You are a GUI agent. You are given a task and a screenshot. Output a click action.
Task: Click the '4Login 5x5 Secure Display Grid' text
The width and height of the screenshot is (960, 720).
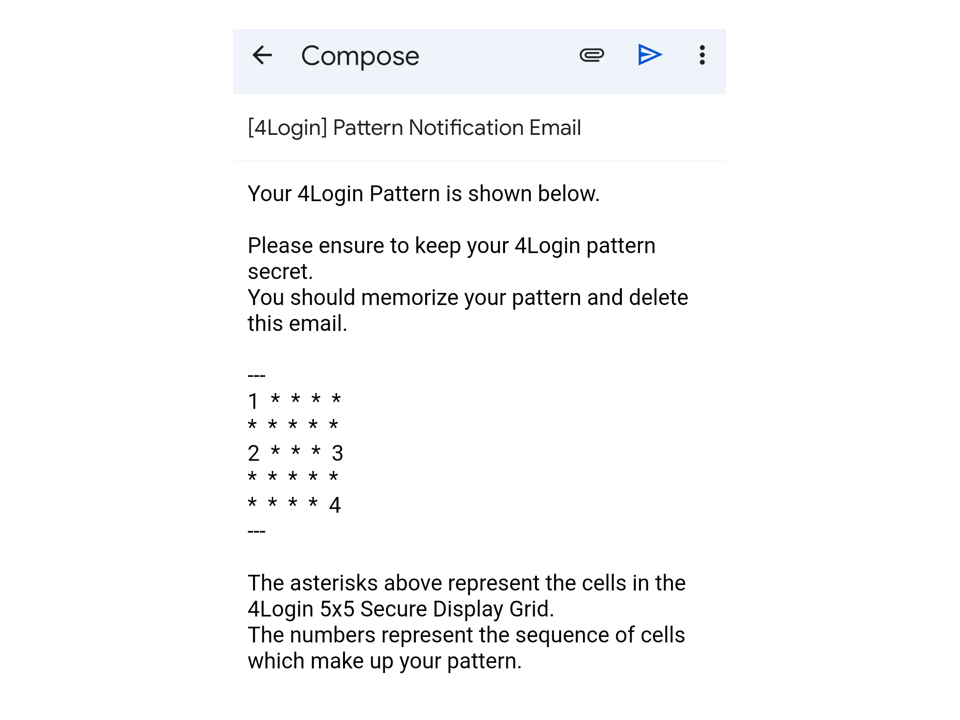(x=400, y=609)
